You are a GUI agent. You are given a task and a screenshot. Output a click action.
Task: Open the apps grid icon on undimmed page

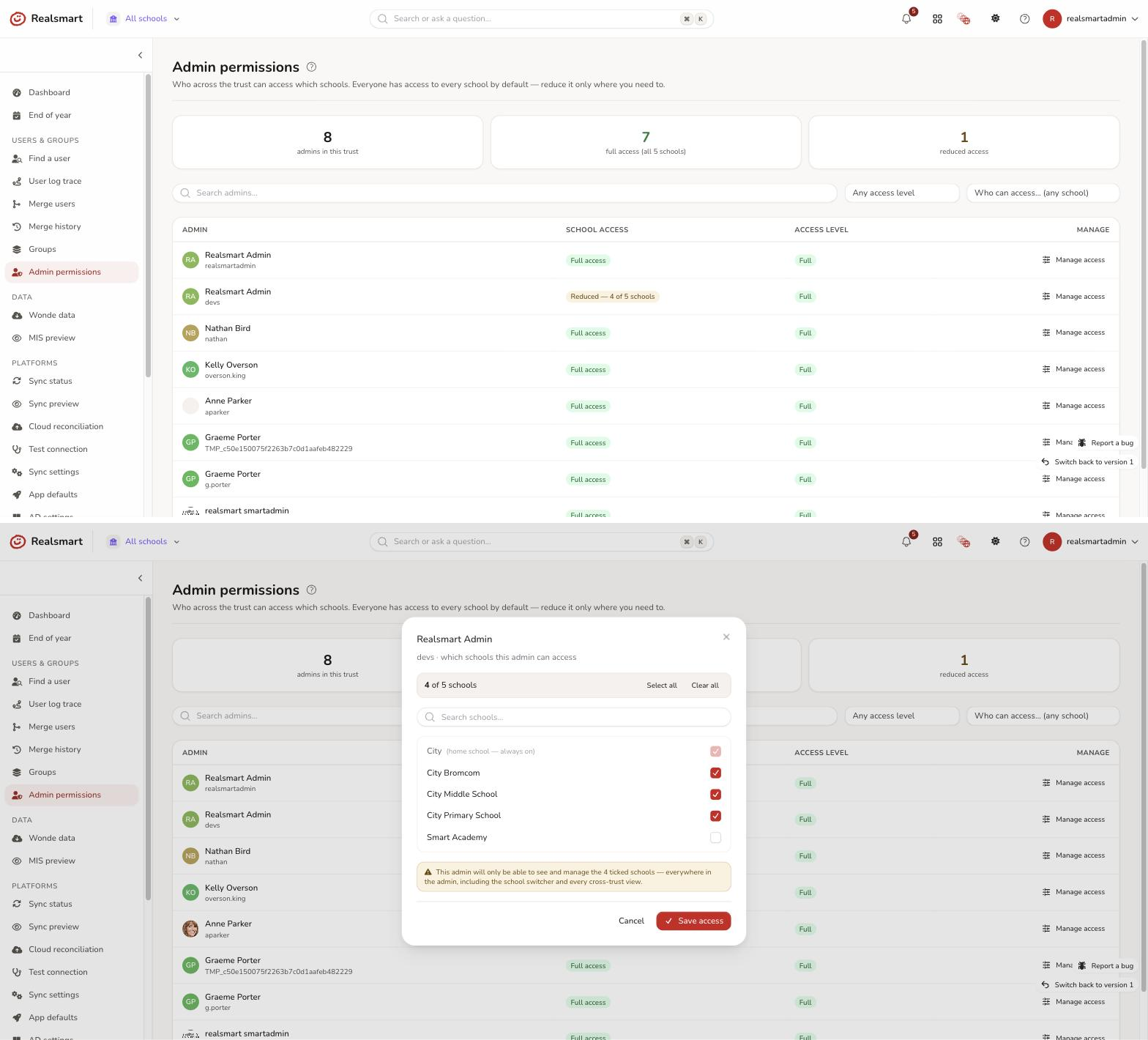937,19
